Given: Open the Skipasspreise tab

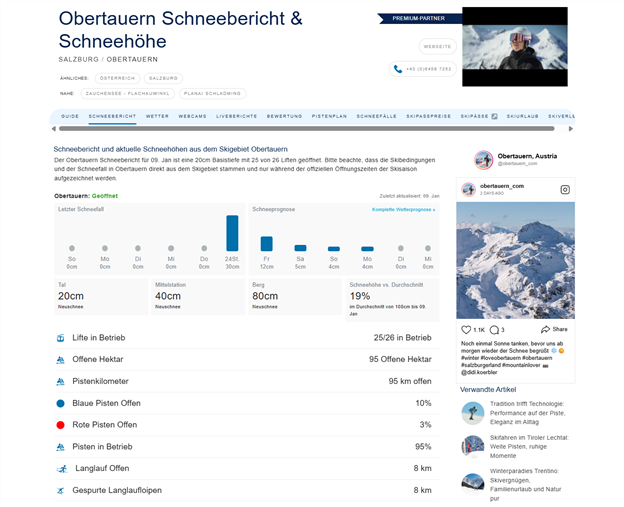Looking at the screenshot, I should [x=428, y=116].
